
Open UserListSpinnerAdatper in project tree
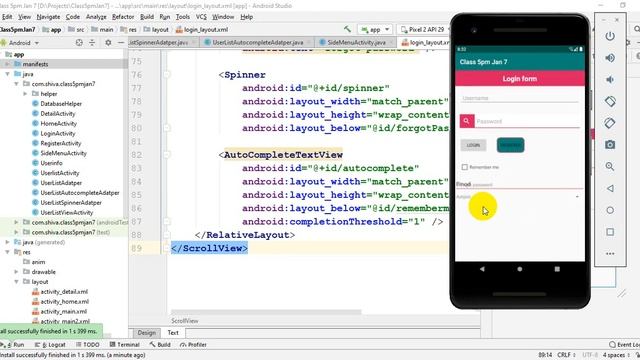[x=71, y=202]
